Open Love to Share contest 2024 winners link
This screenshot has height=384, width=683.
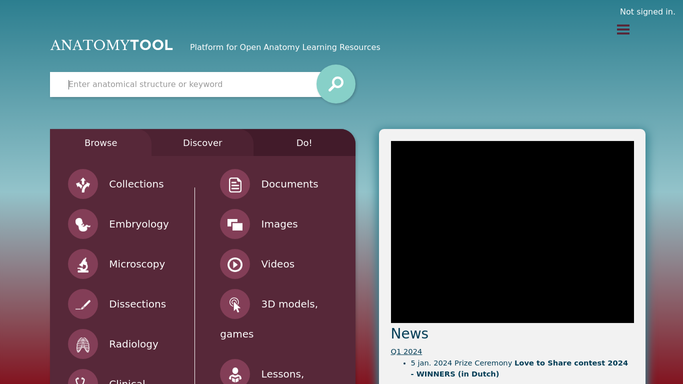[519, 368]
